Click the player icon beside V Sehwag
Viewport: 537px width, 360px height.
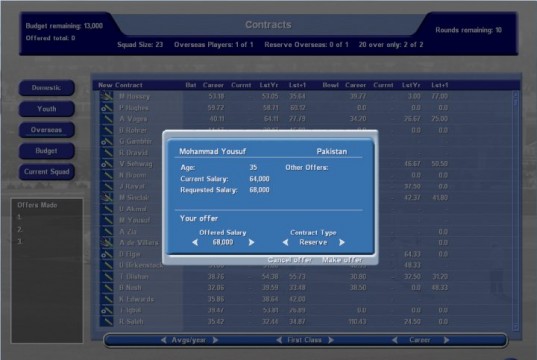[x=107, y=164]
